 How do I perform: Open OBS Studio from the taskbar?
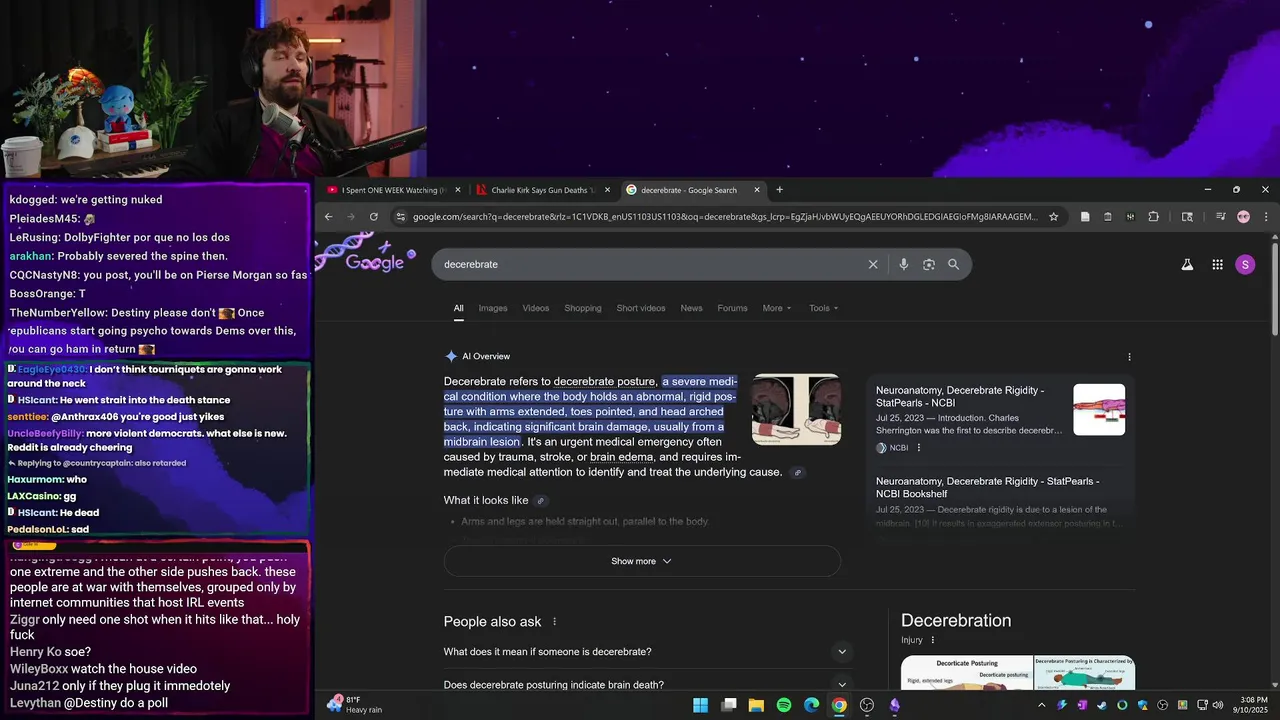tap(867, 705)
